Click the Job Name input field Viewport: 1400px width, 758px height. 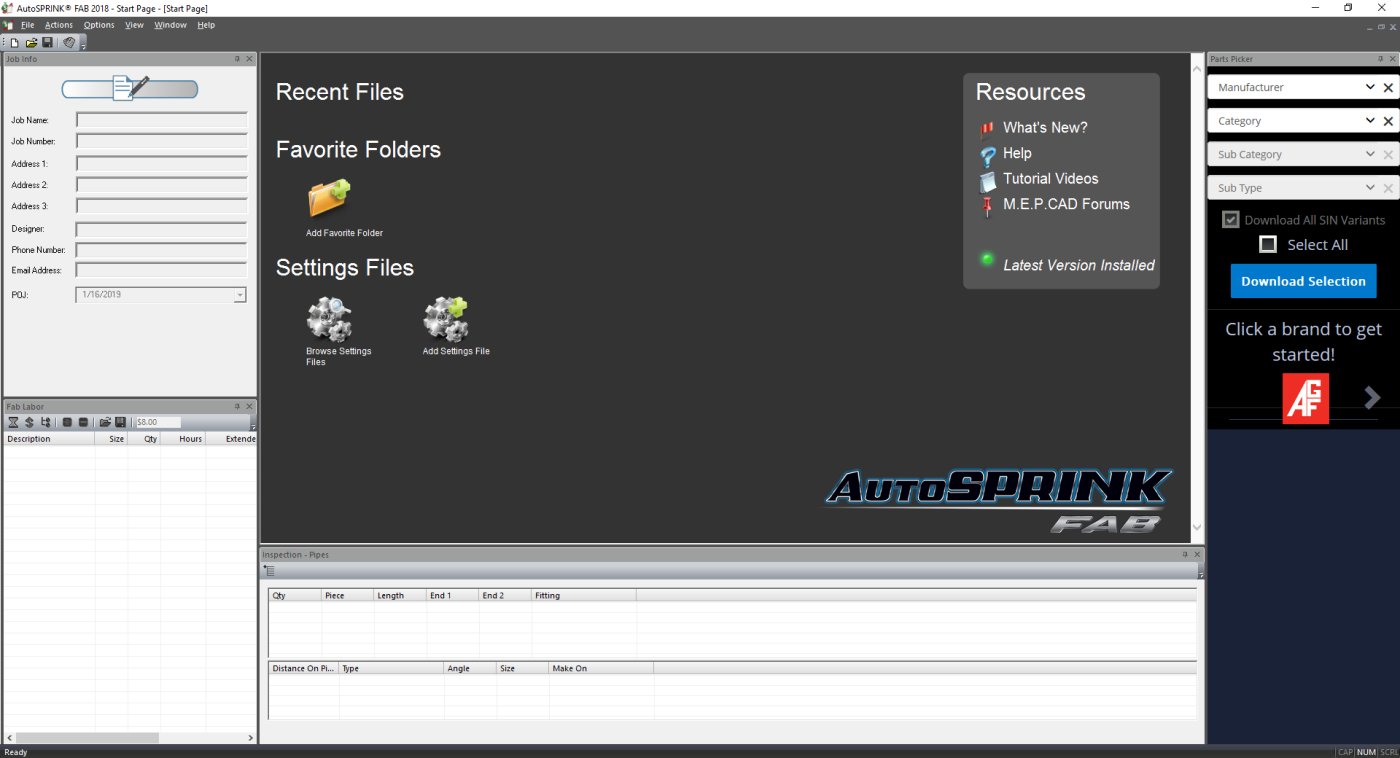[x=161, y=120]
